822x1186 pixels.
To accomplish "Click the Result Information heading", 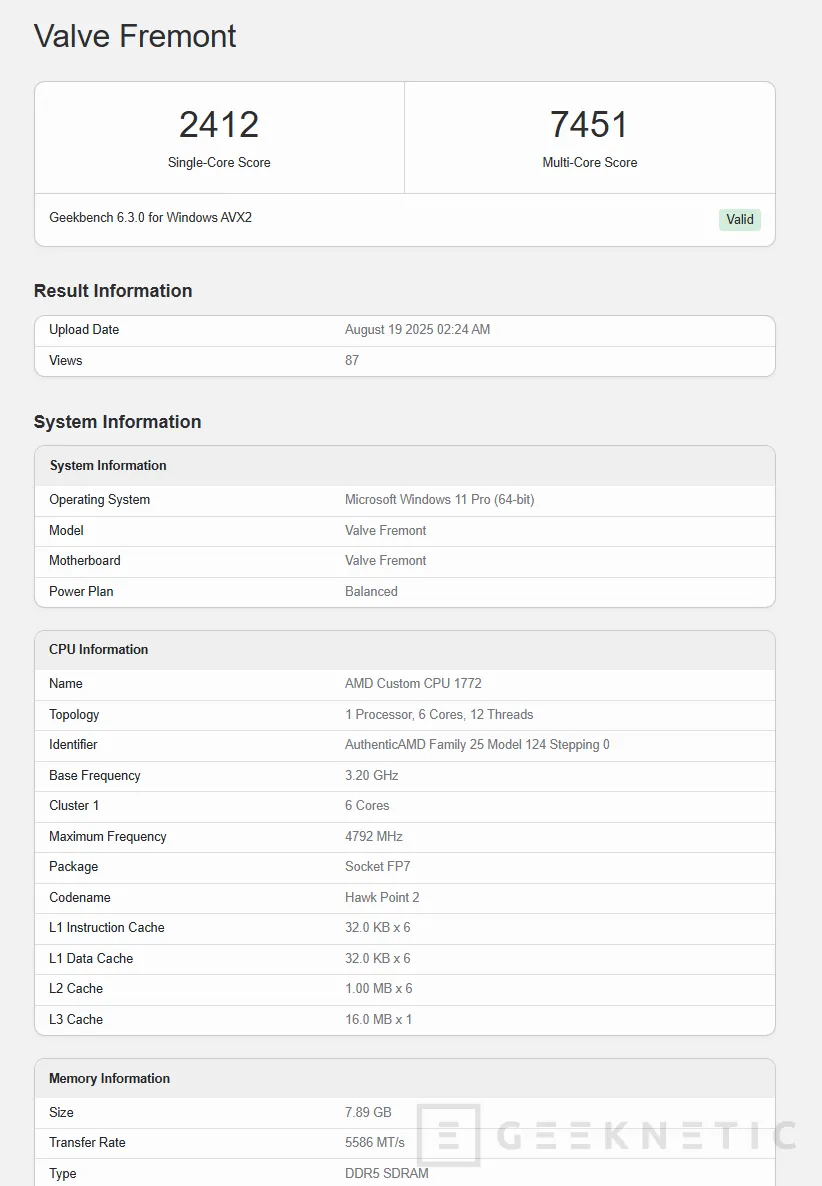I will [x=113, y=291].
